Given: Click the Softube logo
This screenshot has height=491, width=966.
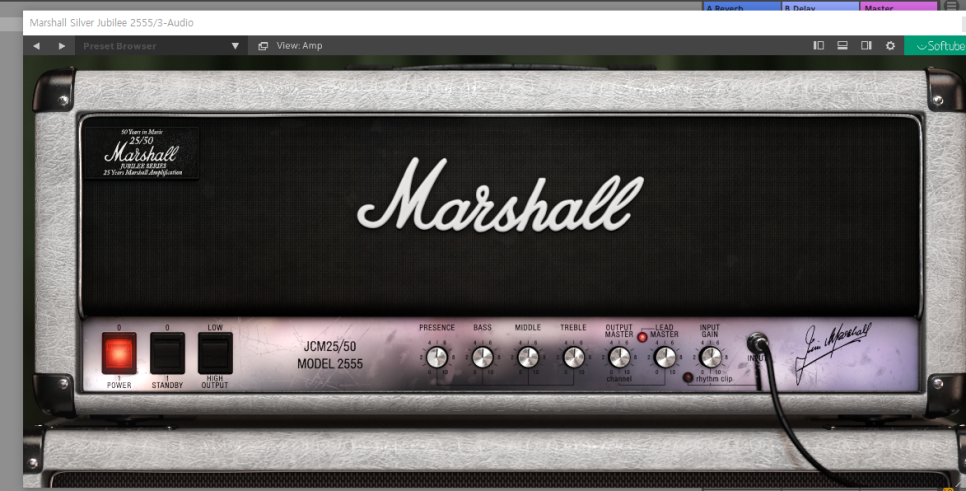Looking at the screenshot, I should pos(934,46).
